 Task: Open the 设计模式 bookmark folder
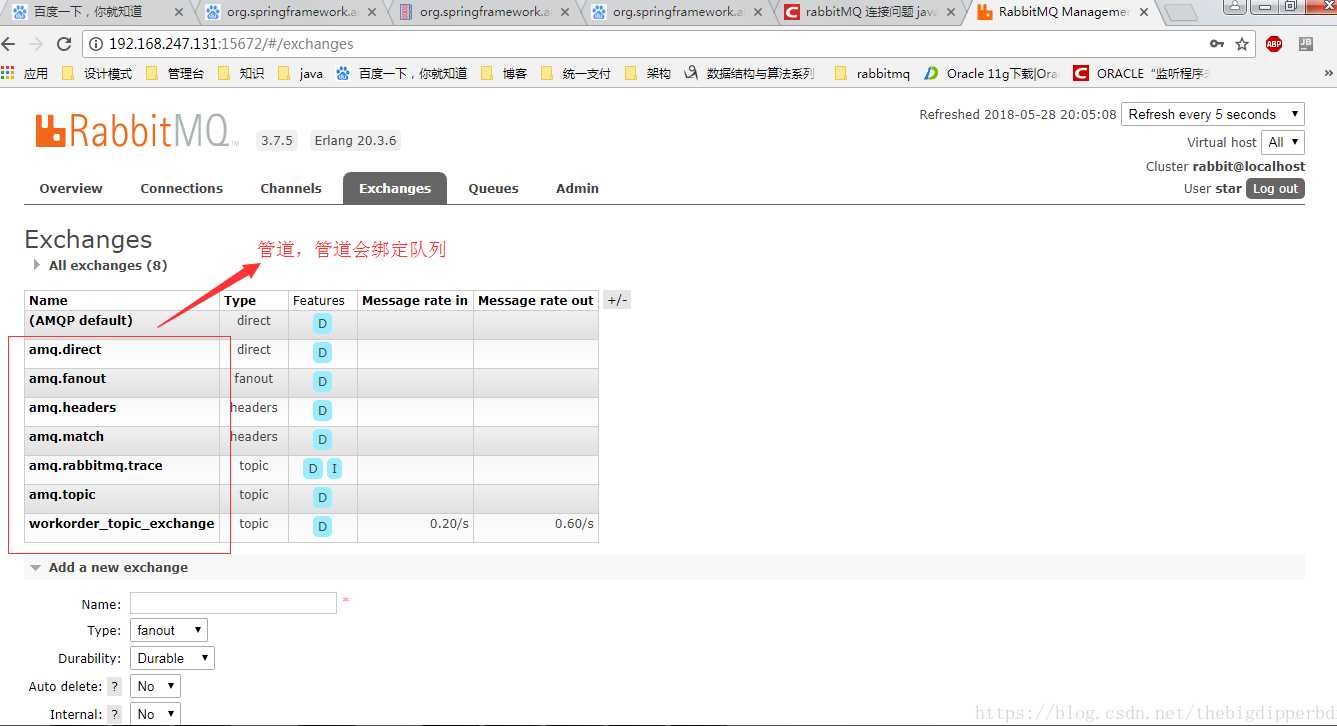pos(98,73)
